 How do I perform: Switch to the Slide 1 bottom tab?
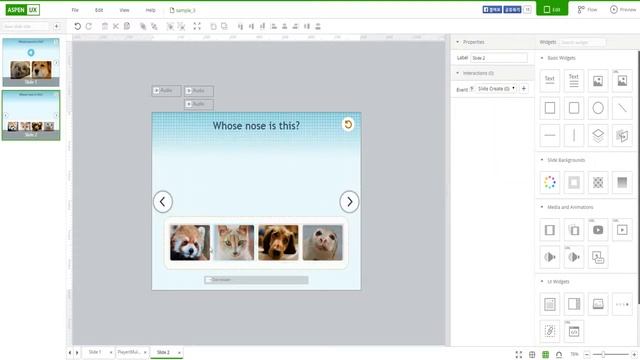click(x=95, y=352)
